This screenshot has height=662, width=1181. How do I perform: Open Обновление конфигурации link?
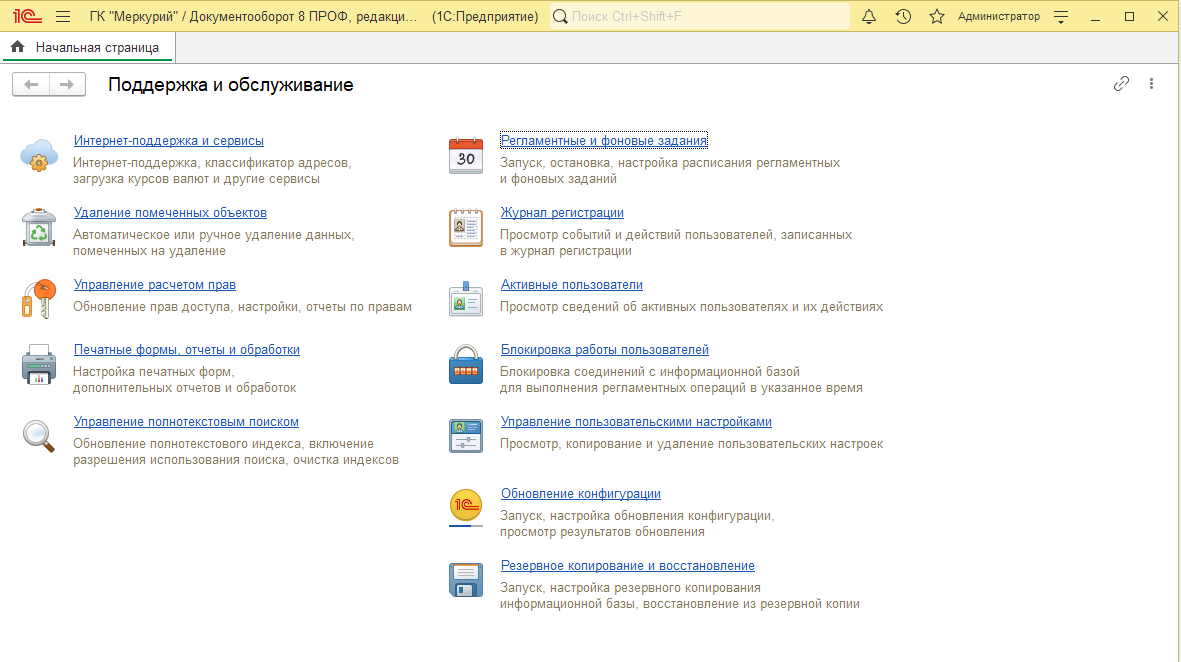(581, 494)
